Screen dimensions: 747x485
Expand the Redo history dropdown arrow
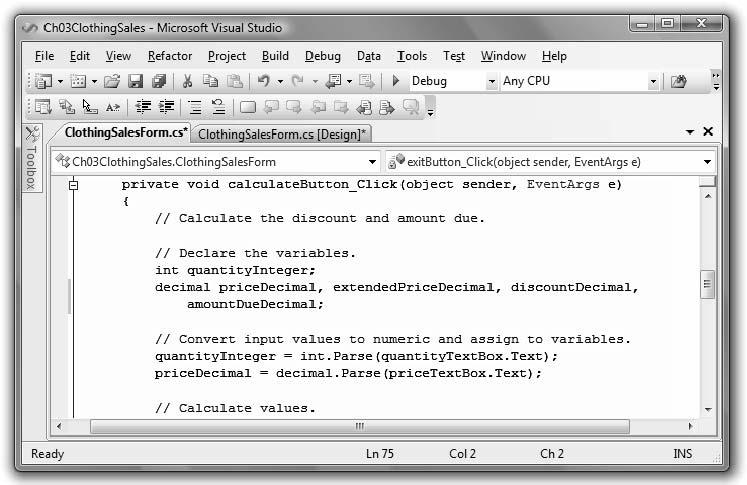click(315, 82)
